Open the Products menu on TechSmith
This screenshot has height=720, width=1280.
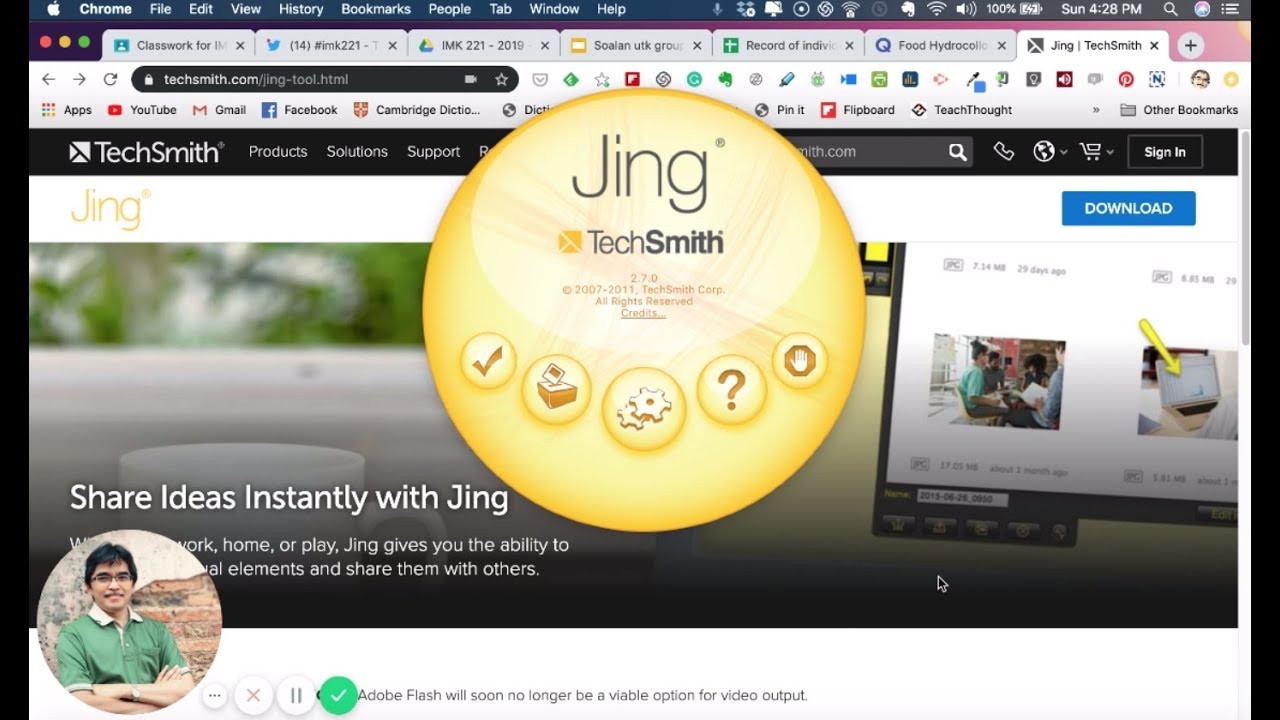278,152
